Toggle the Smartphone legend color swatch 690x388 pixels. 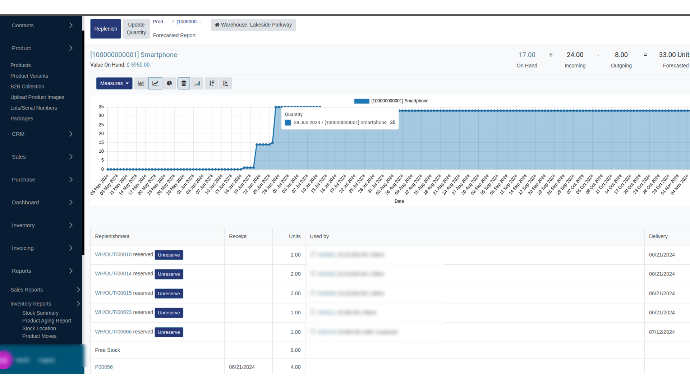361,101
